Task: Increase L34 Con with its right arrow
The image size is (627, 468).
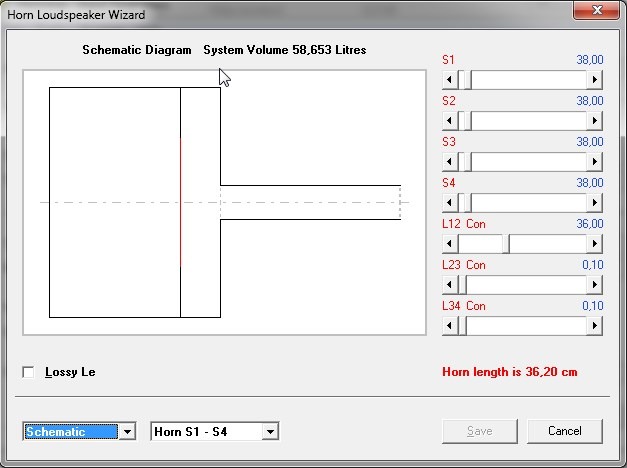Action: click(x=595, y=326)
